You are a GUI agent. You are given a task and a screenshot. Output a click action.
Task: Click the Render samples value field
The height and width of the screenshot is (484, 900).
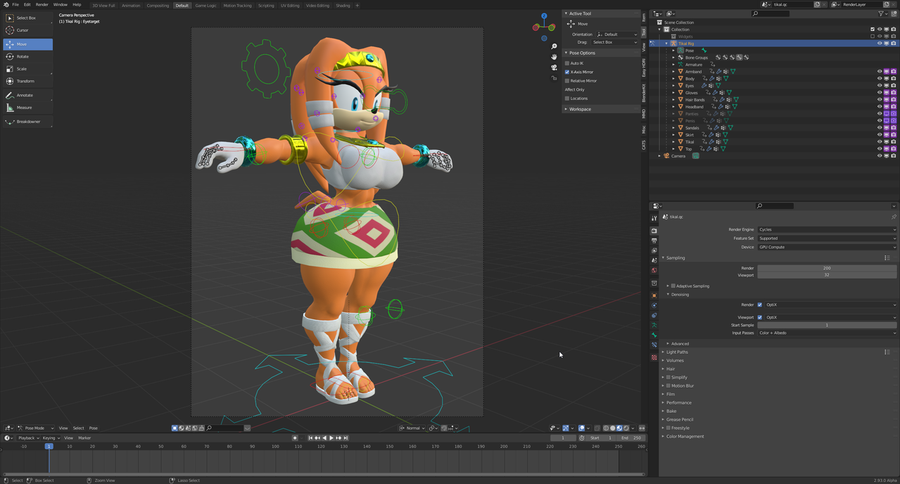[827, 268]
